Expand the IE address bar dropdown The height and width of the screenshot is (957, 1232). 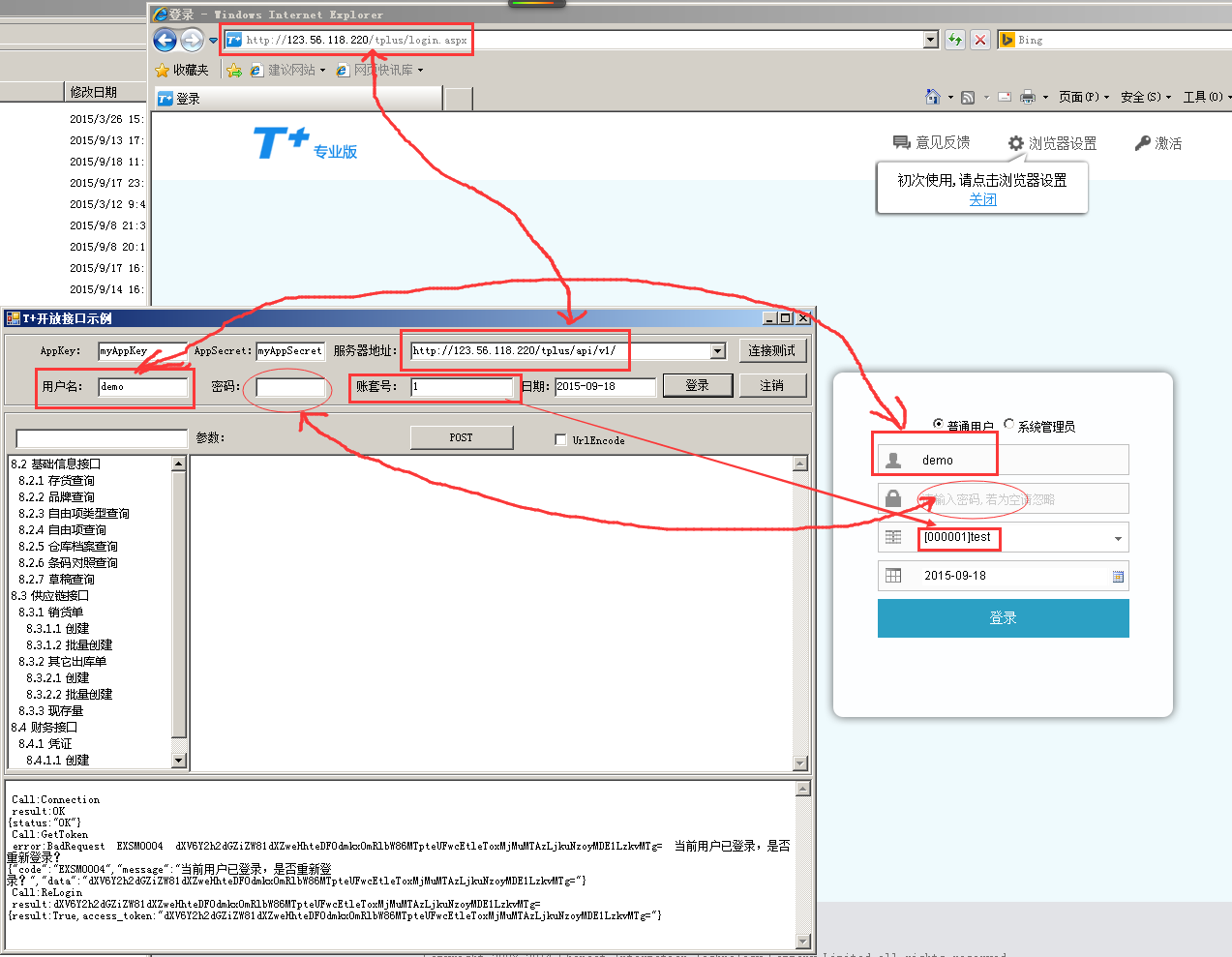click(931, 40)
